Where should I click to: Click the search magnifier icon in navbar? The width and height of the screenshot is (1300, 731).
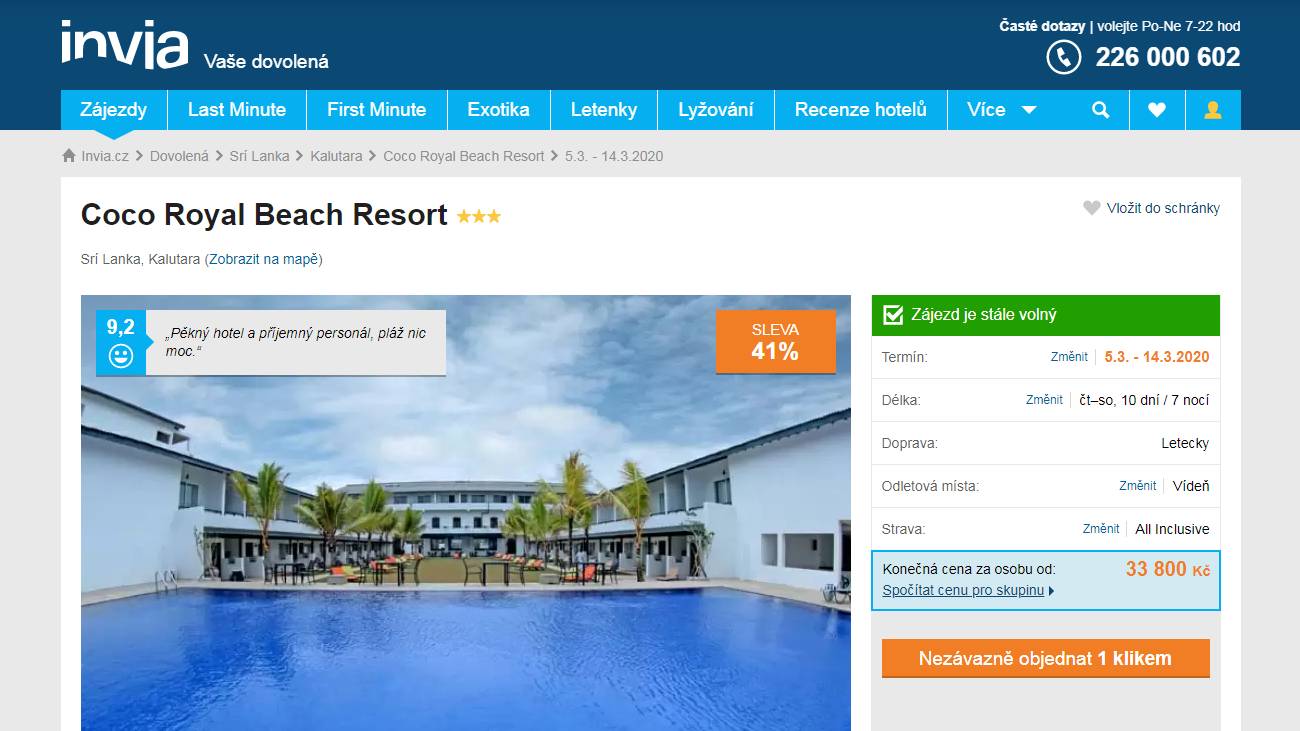1100,110
